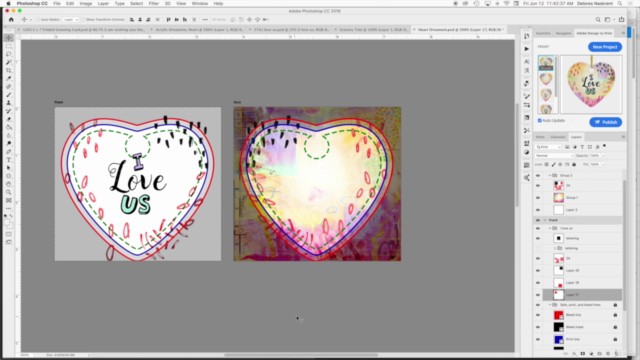Image resolution: width=640 pixels, height=360 pixels.
Task: Click the large heart ornament preview
Action: click(x=591, y=84)
